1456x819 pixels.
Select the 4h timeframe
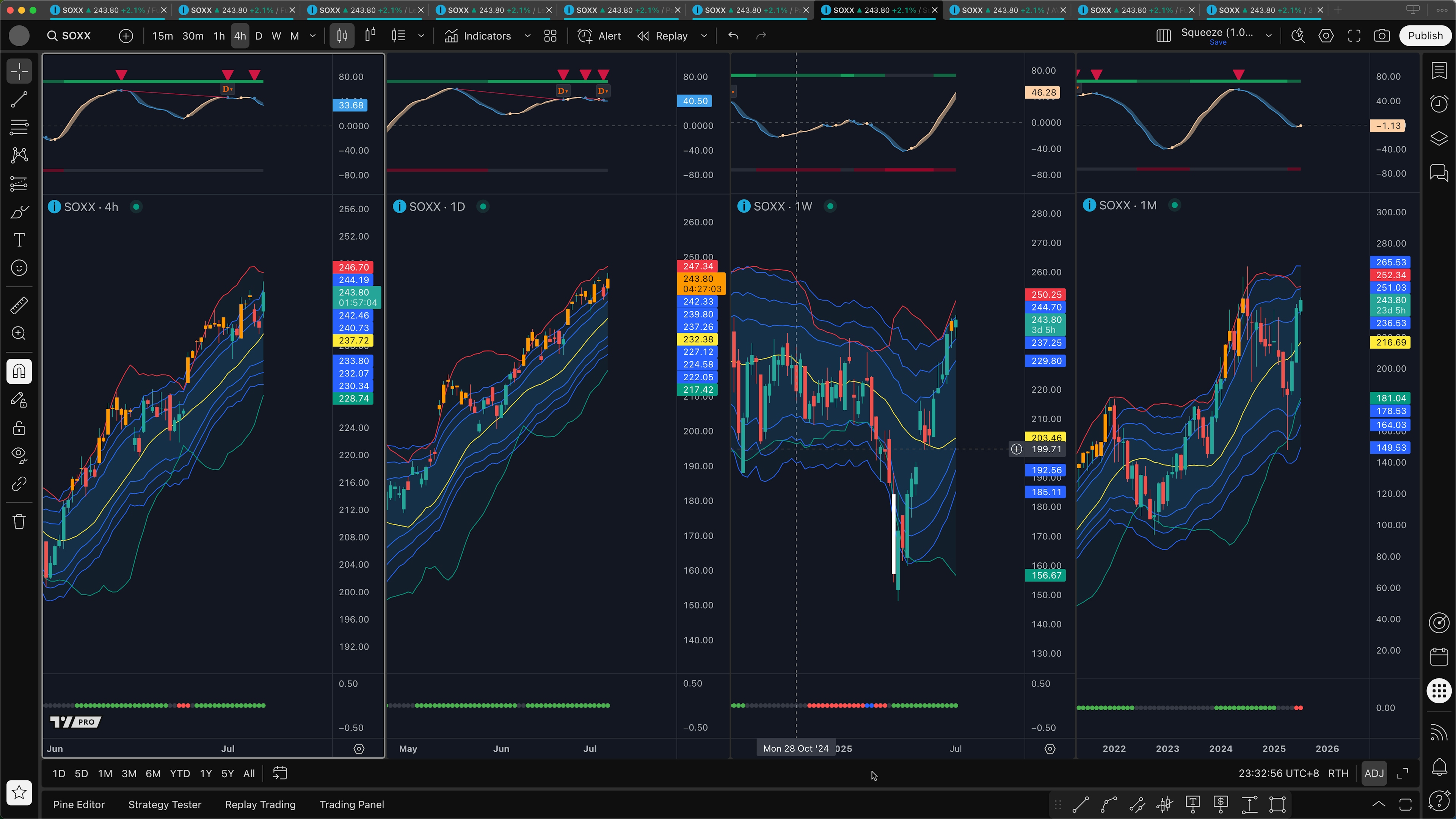click(x=240, y=36)
